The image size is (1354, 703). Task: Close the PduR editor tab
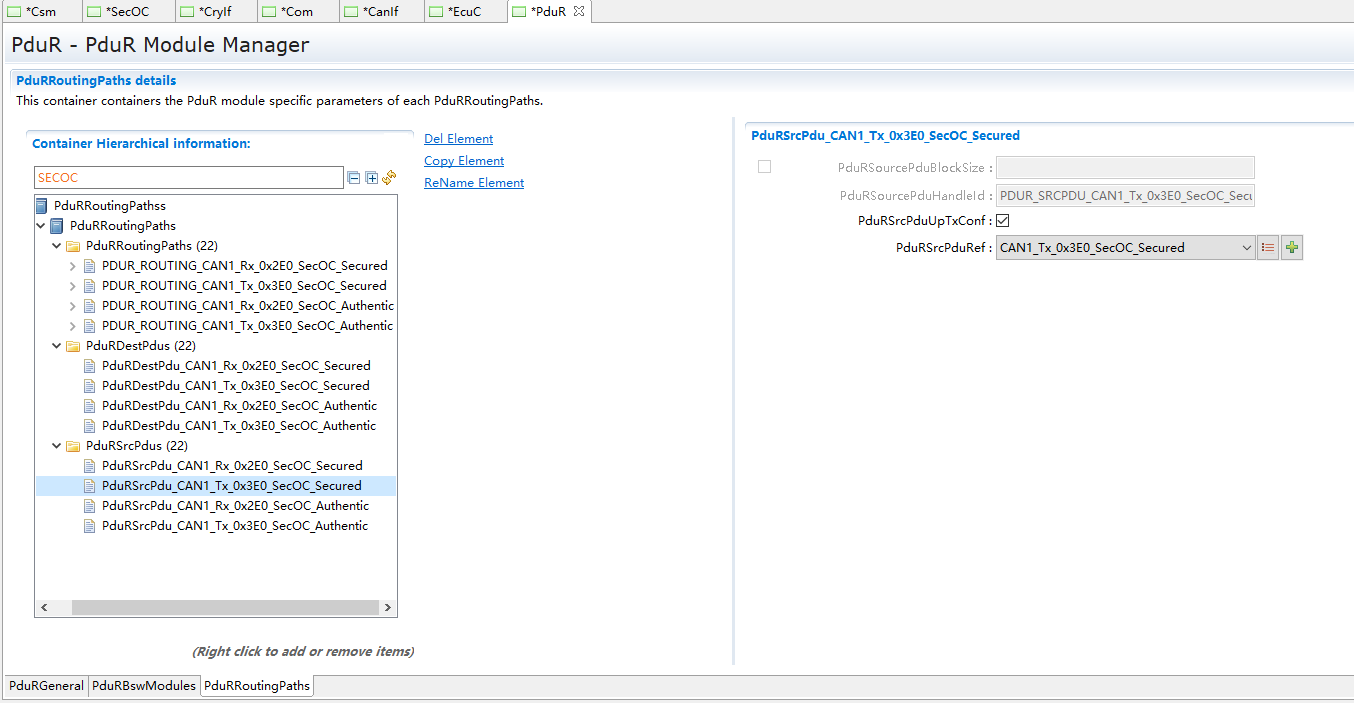pyautogui.click(x=579, y=12)
